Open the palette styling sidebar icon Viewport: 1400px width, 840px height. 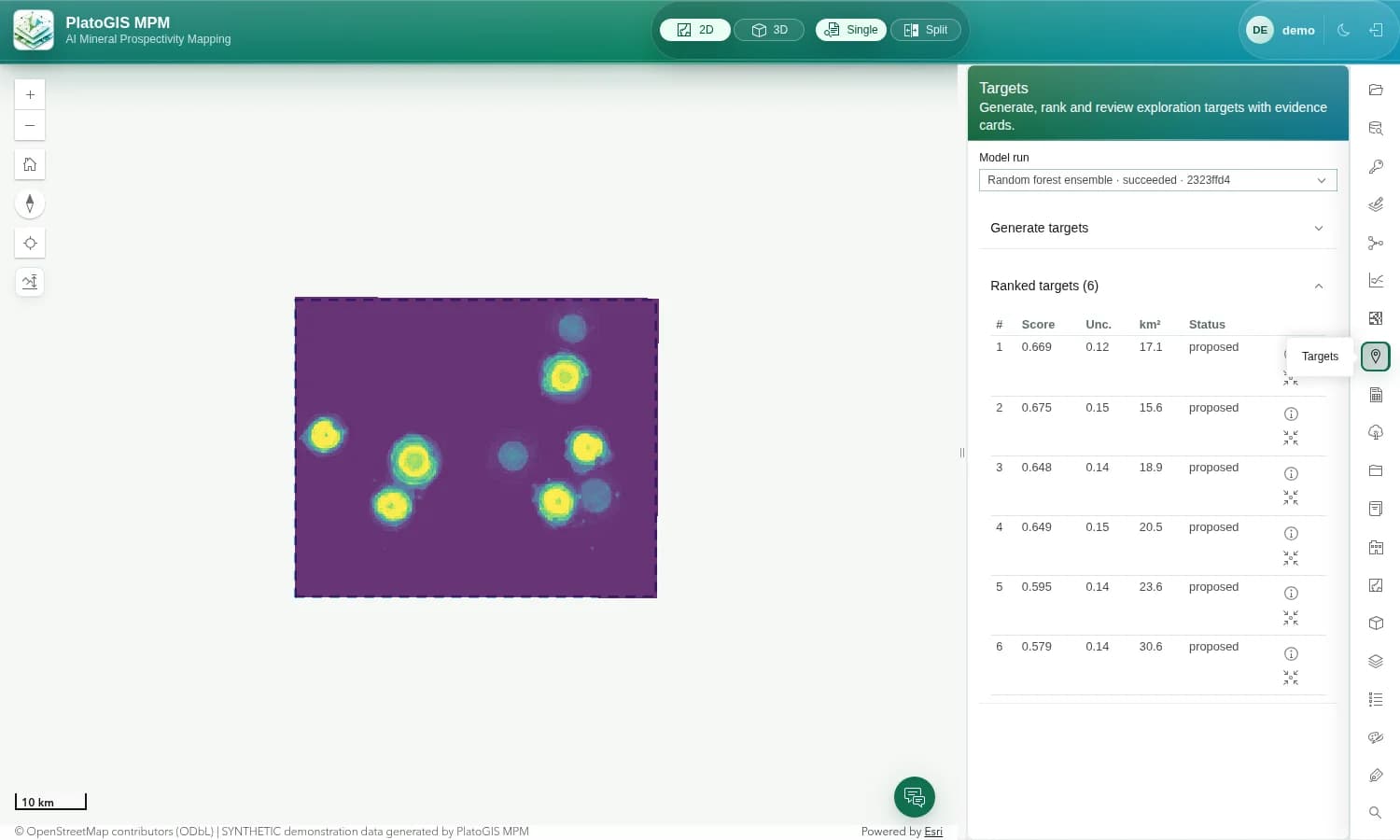(1376, 737)
